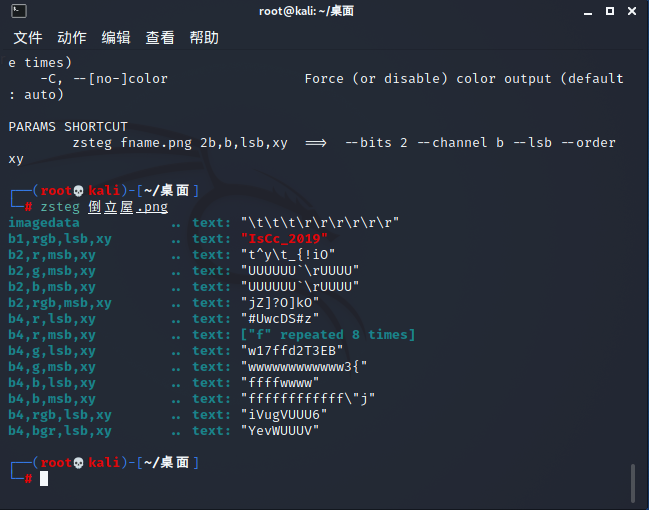Click the terminal scrollbar thumb
This screenshot has height=510, width=649.
pos(632,483)
